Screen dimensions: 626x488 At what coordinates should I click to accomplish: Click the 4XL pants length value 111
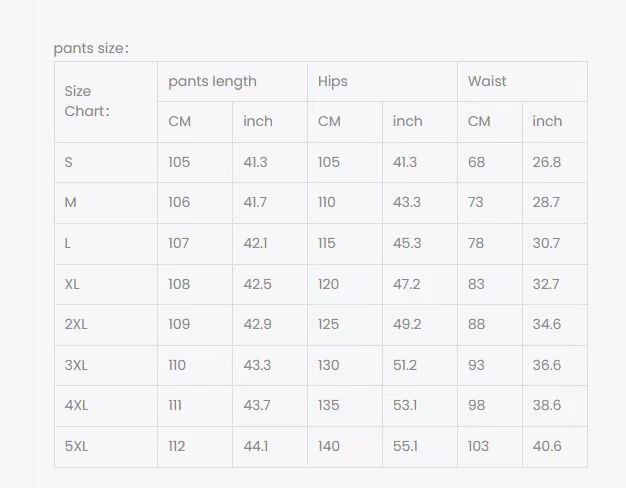[176, 405]
